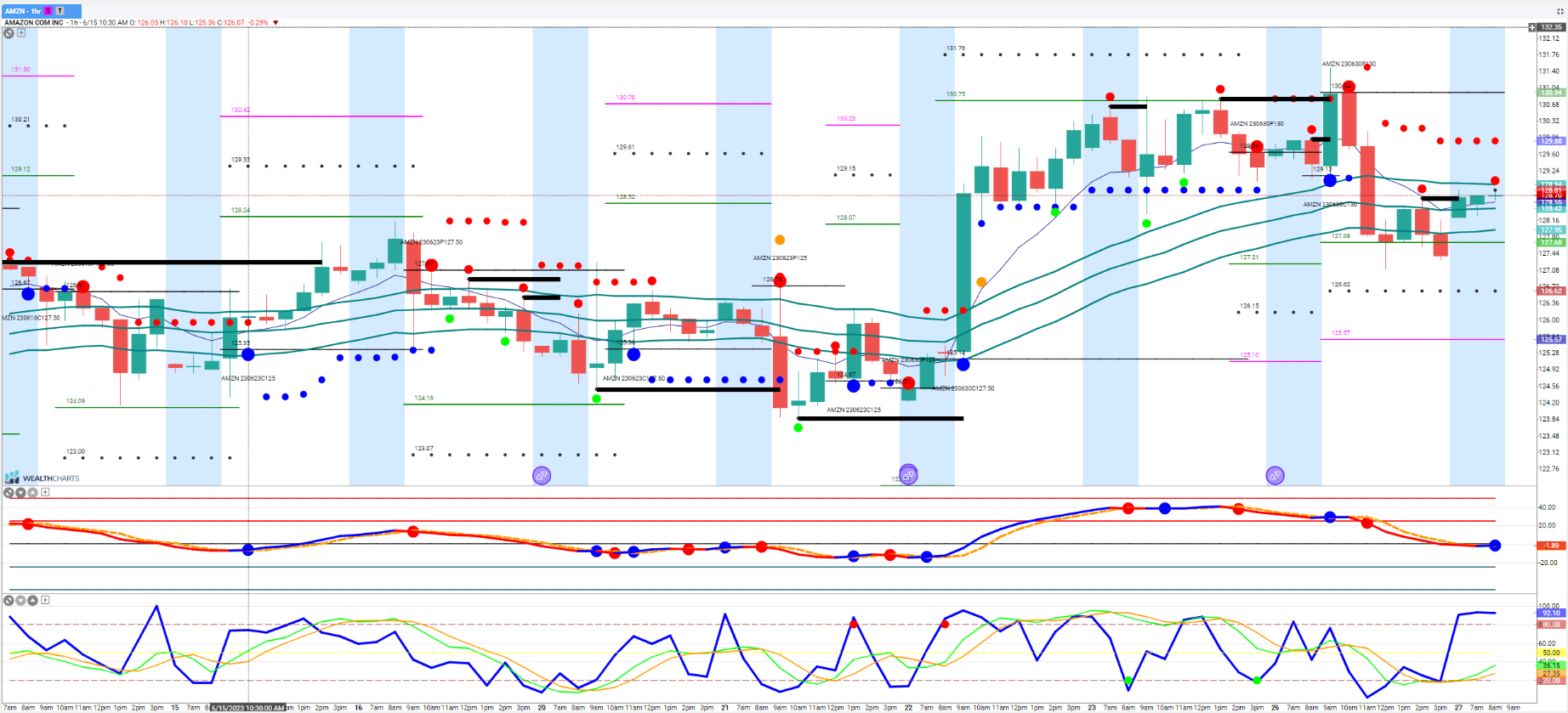1568x713 pixels.
Task: Click the 130.75 green level label
Action: click(x=956, y=94)
